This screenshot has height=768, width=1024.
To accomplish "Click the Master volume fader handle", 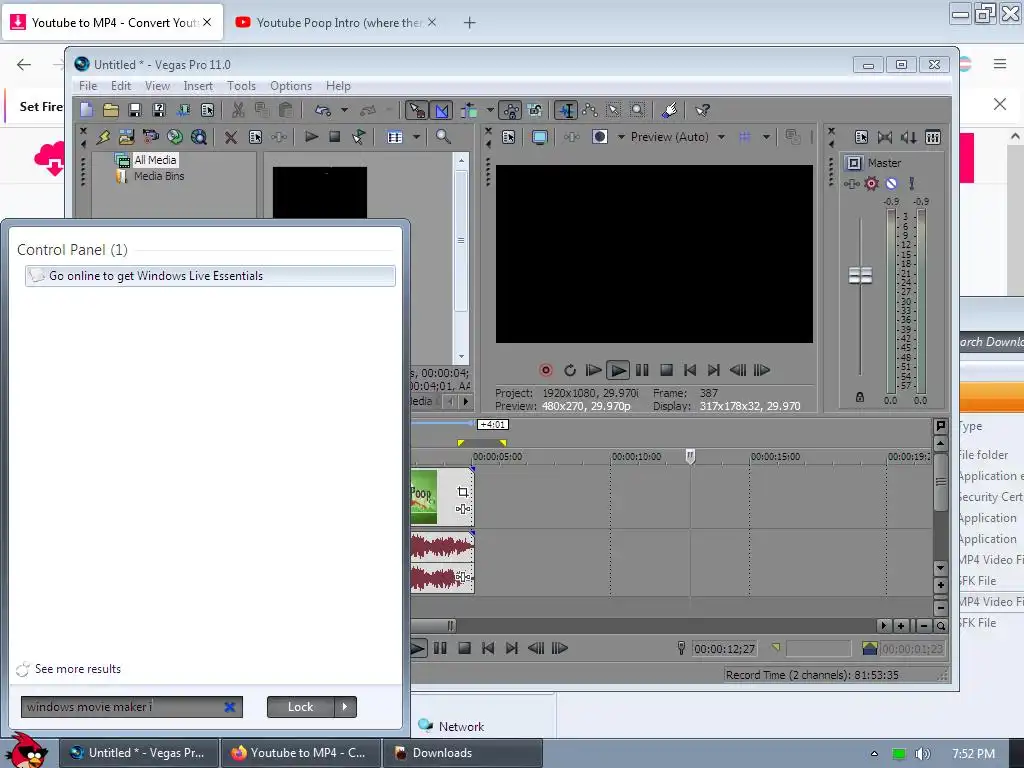I will click(x=860, y=276).
